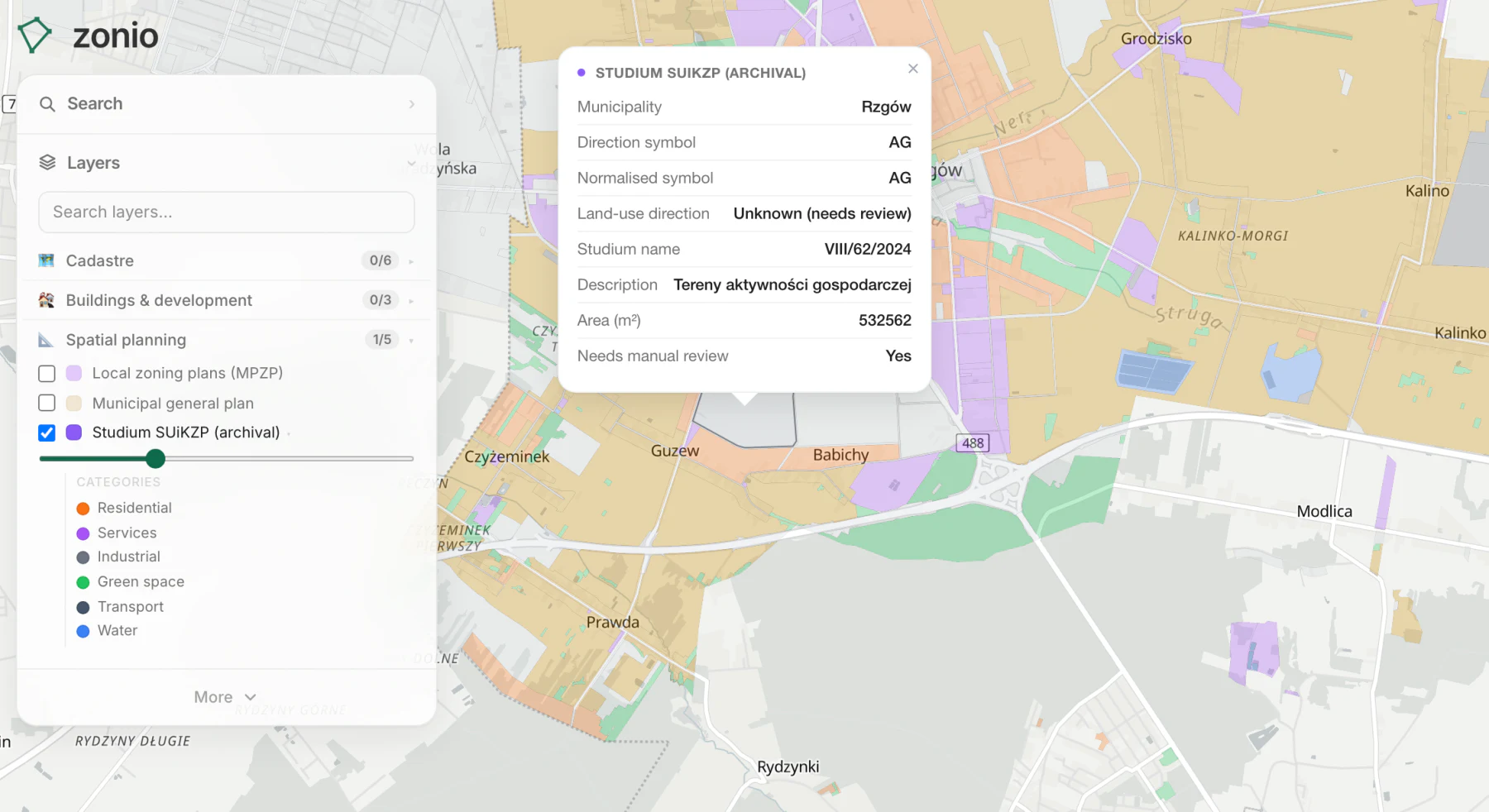Viewport: 1489px width, 812px height.
Task: Open Buildings & development layer group
Action: [226, 300]
